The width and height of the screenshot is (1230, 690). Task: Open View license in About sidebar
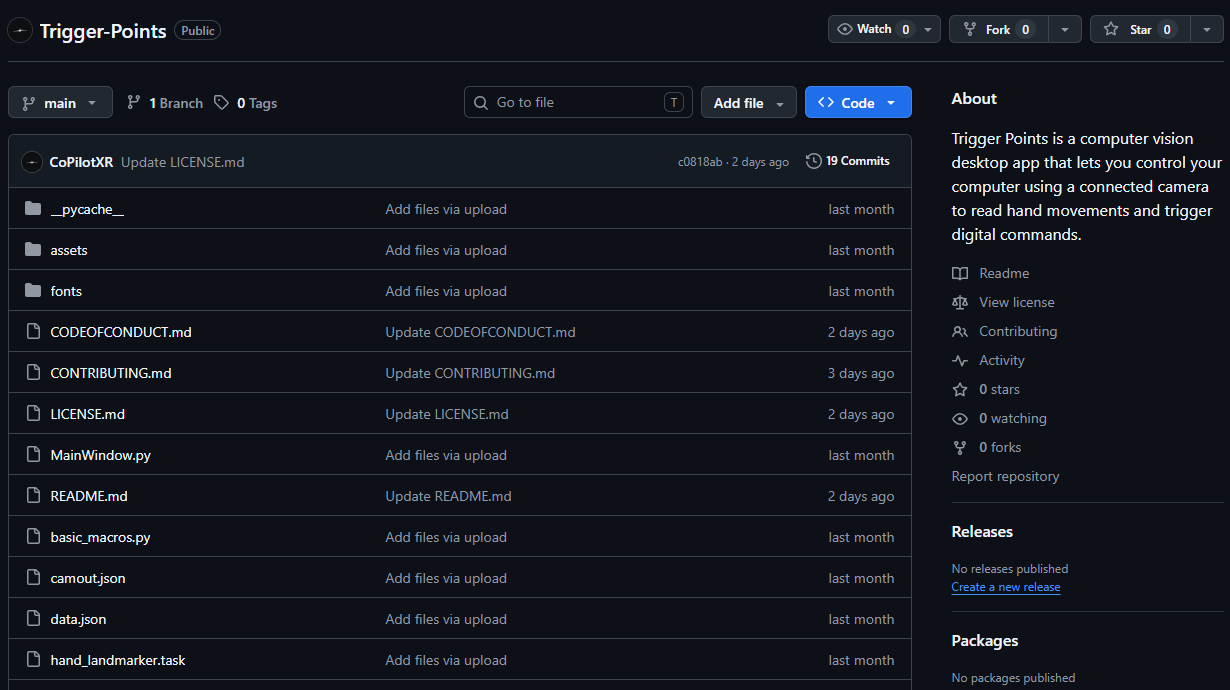(1017, 302)
